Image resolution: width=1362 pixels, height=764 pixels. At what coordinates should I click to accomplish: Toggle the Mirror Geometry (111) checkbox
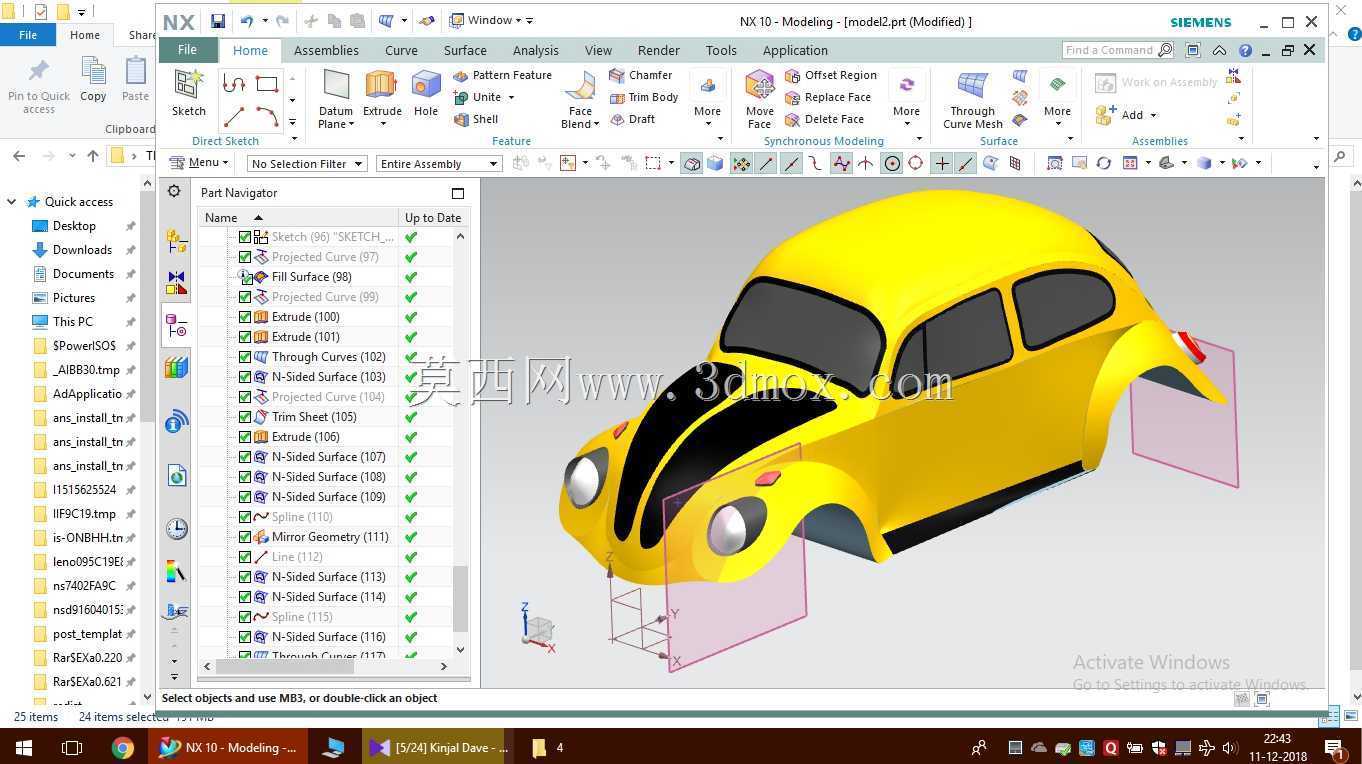(245, 537)
